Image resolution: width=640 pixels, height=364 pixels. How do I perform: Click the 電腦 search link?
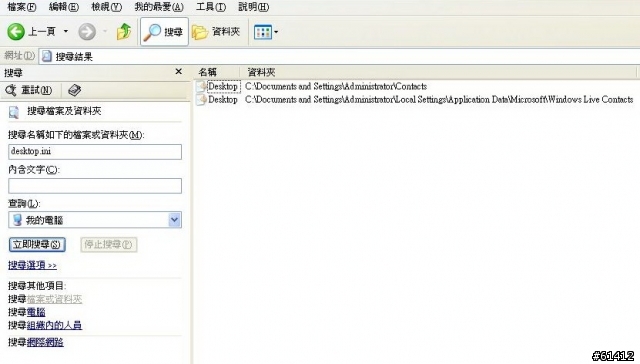click(36, 312)
